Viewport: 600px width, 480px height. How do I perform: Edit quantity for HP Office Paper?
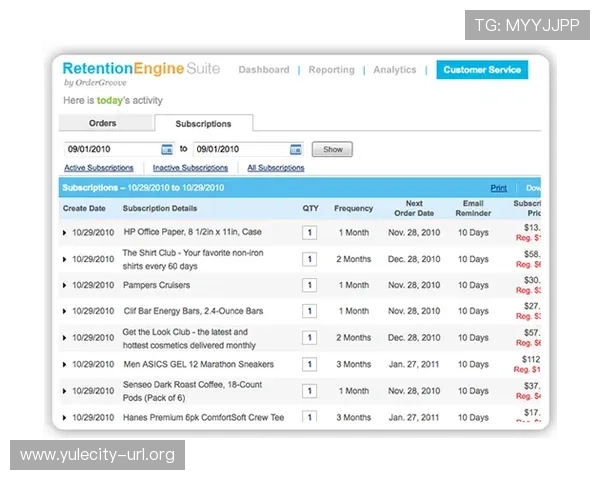pos(310,232)
